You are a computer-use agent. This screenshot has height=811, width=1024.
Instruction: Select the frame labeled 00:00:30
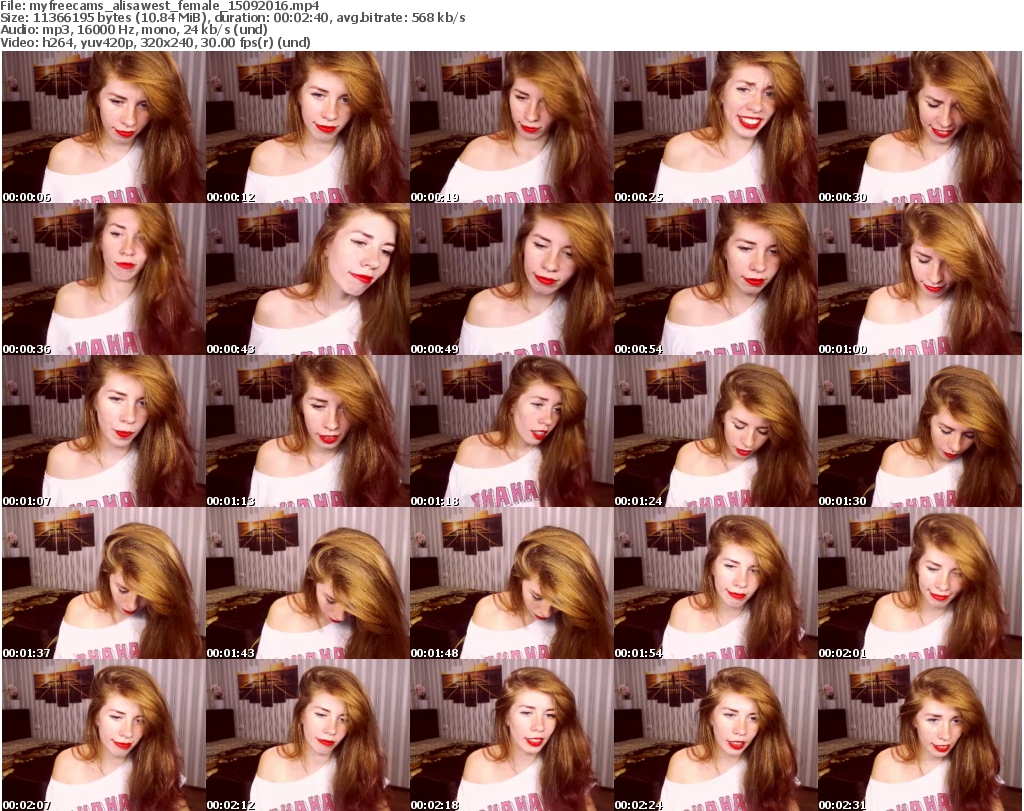point(920,127)
